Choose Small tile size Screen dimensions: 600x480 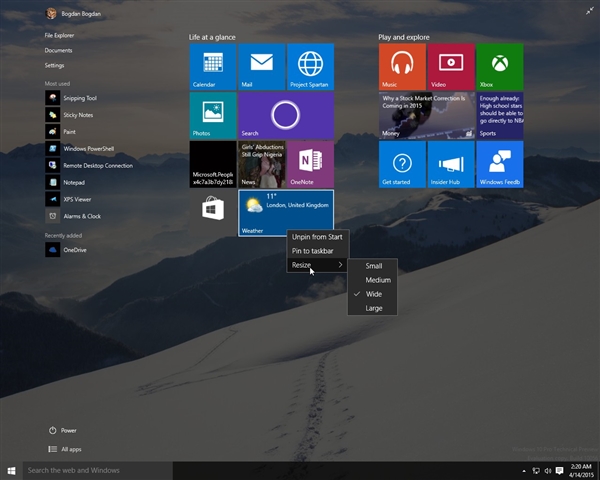click(x=374, y=266)
